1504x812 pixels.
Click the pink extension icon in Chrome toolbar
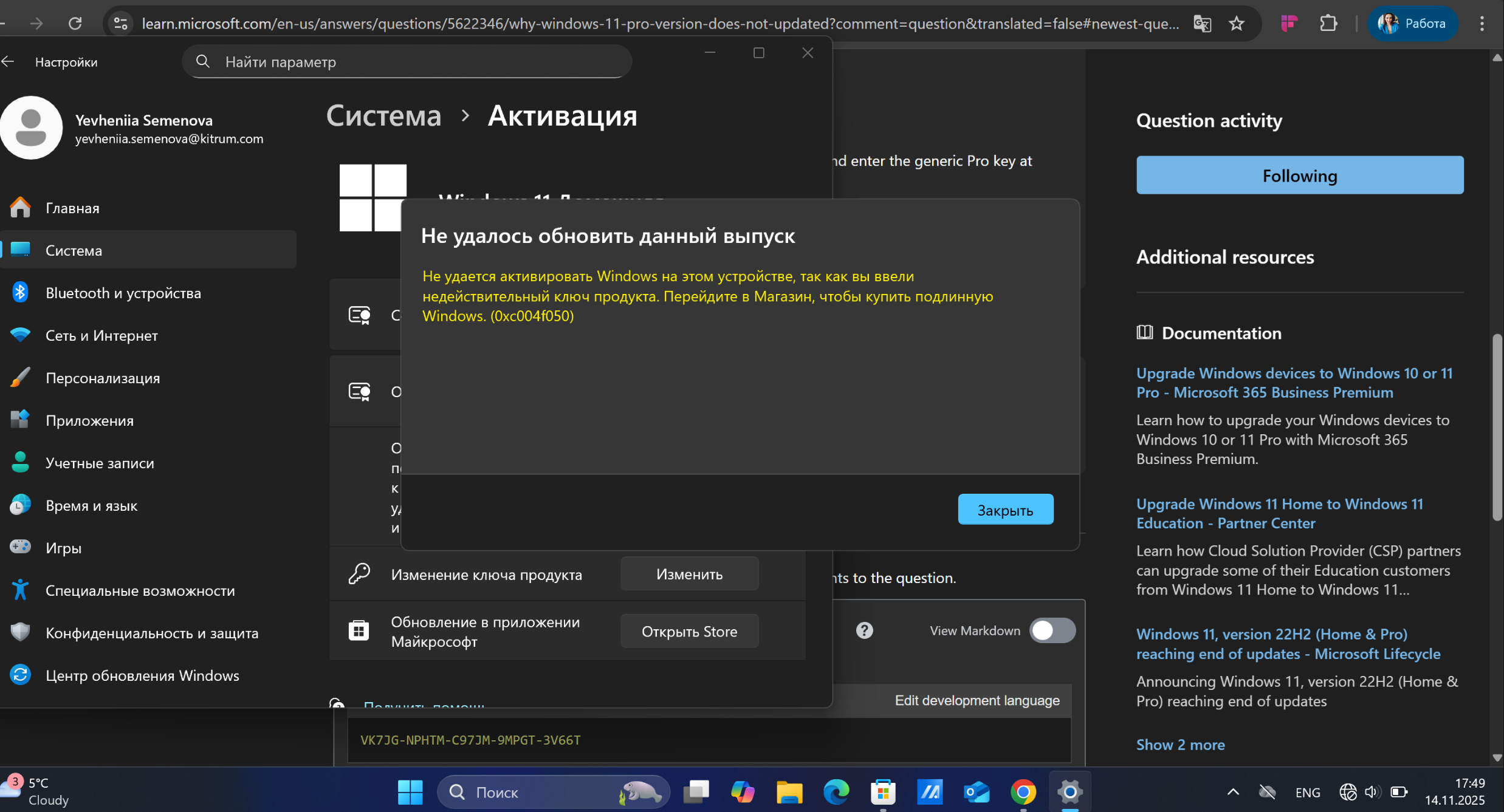(x=1289, y=23)
